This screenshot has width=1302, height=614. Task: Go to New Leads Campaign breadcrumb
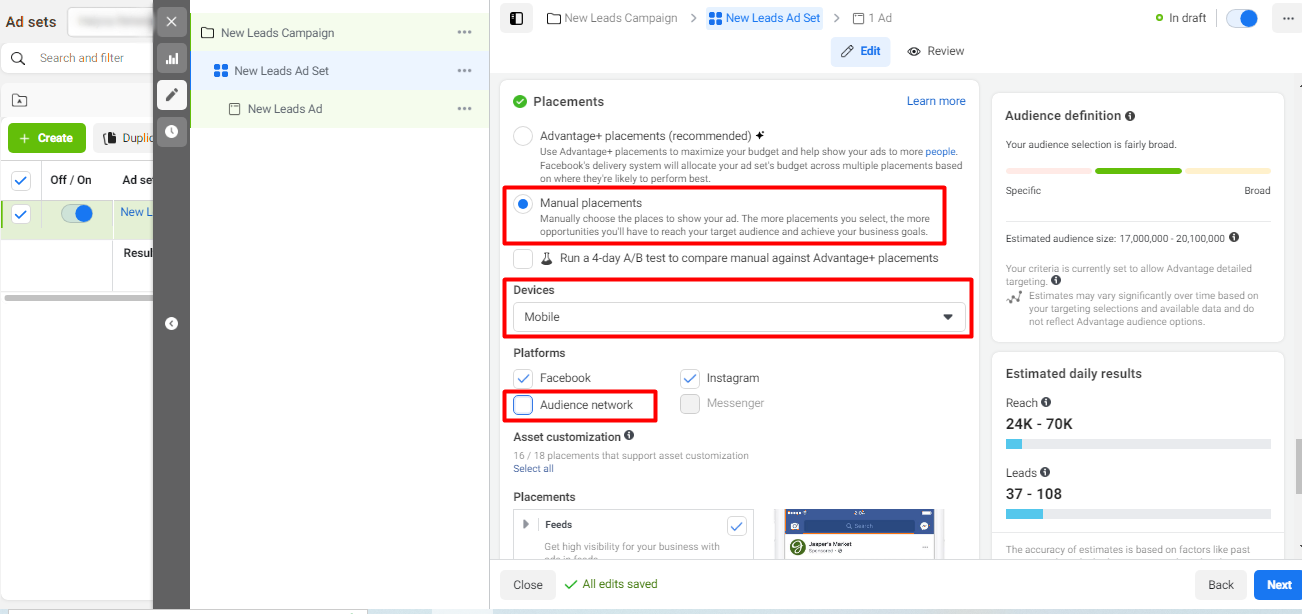[x=612, y=18]
